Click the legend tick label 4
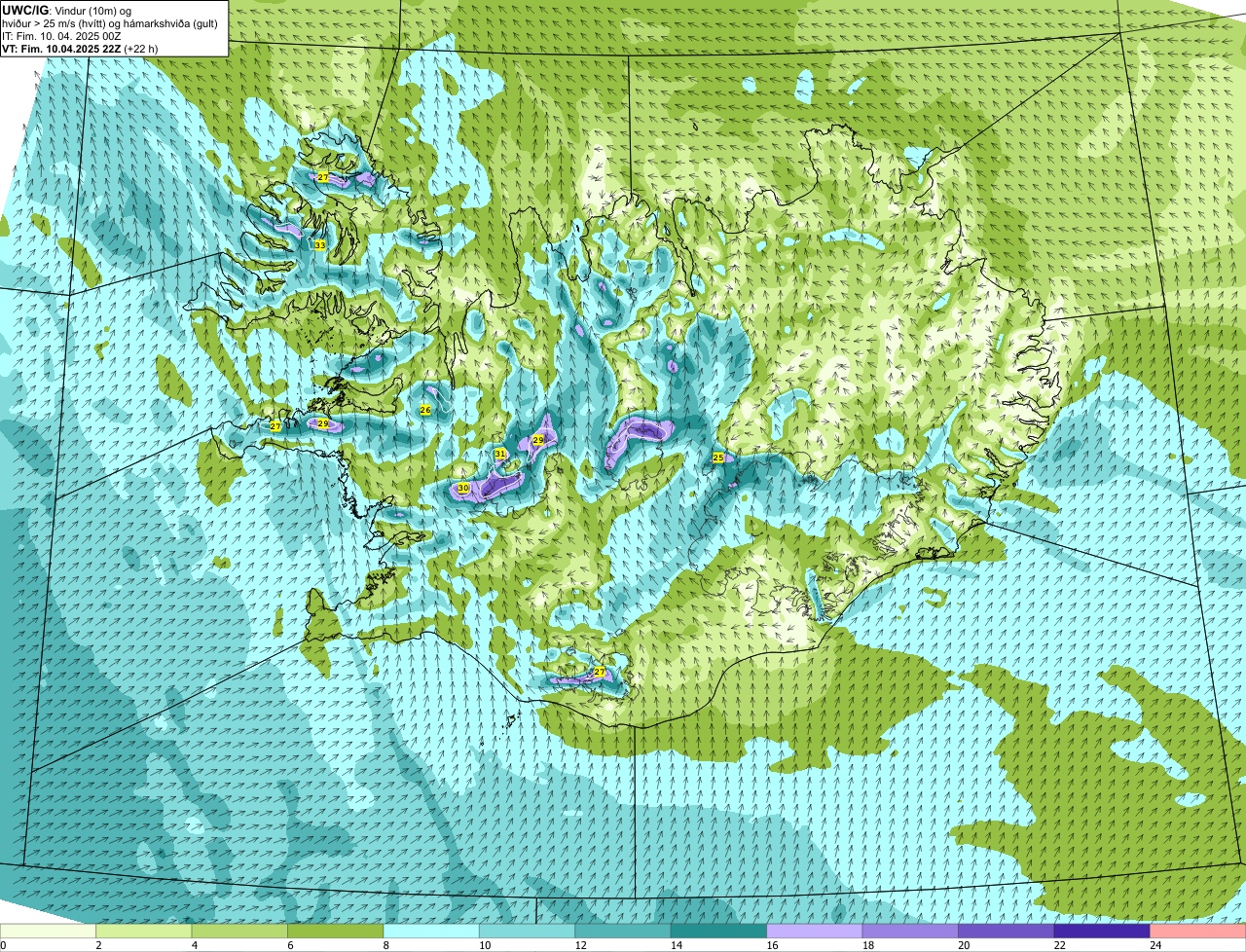The width and height of the screenshot is (1246, 952). point(194,945)
